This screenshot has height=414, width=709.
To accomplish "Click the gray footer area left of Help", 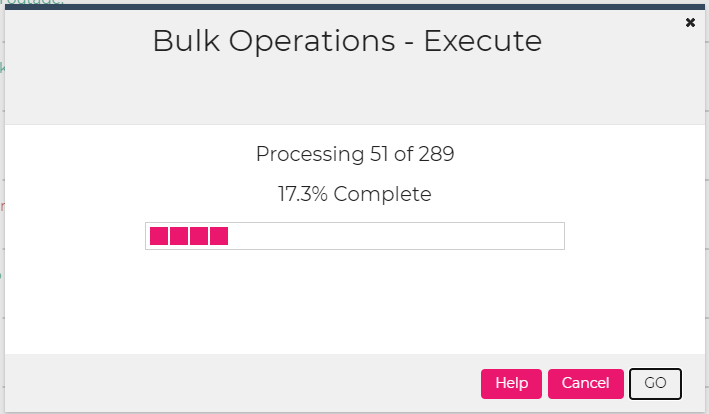I will pos(240,383).
